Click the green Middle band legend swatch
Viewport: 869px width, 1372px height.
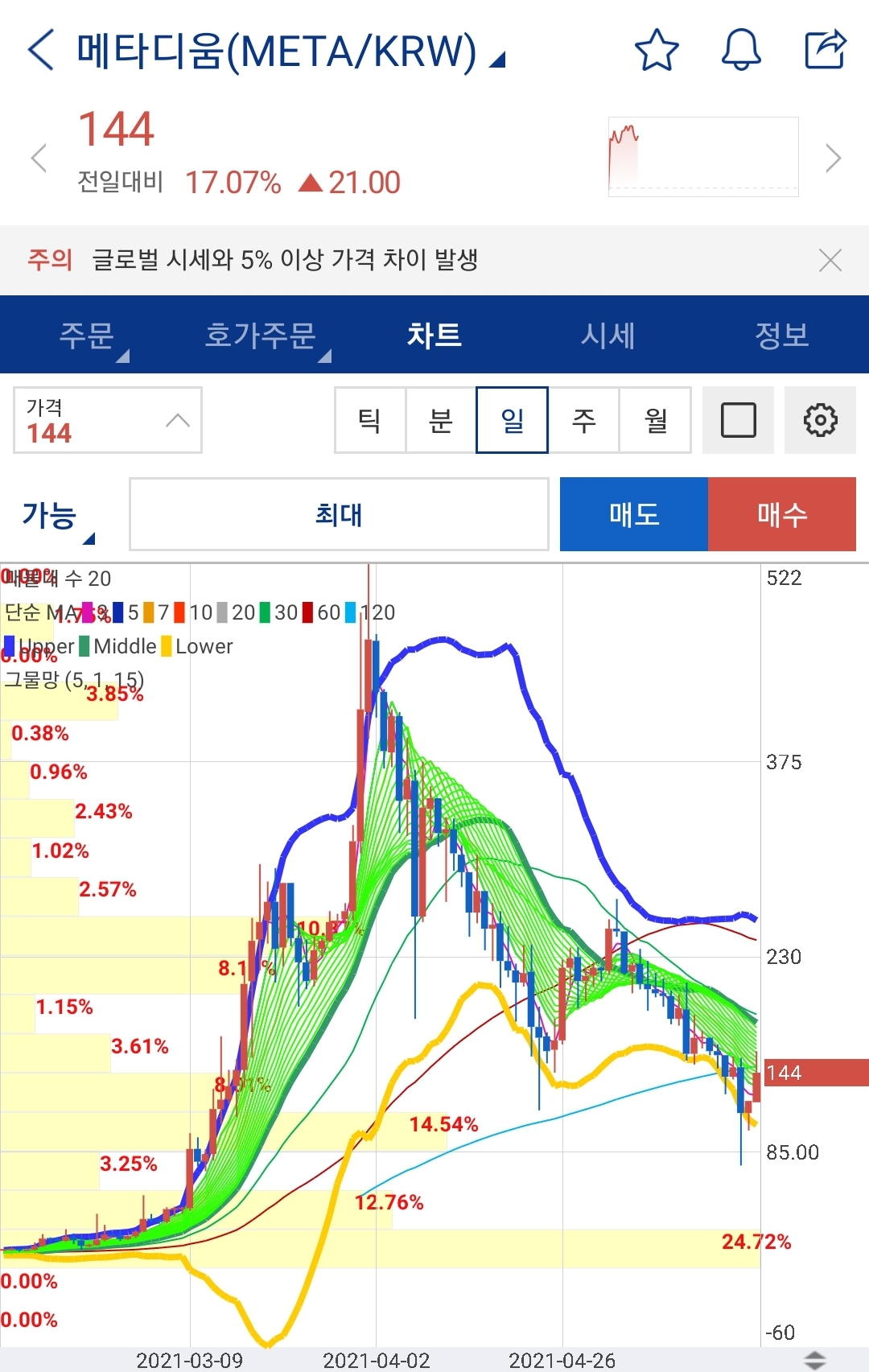(84, 646)
